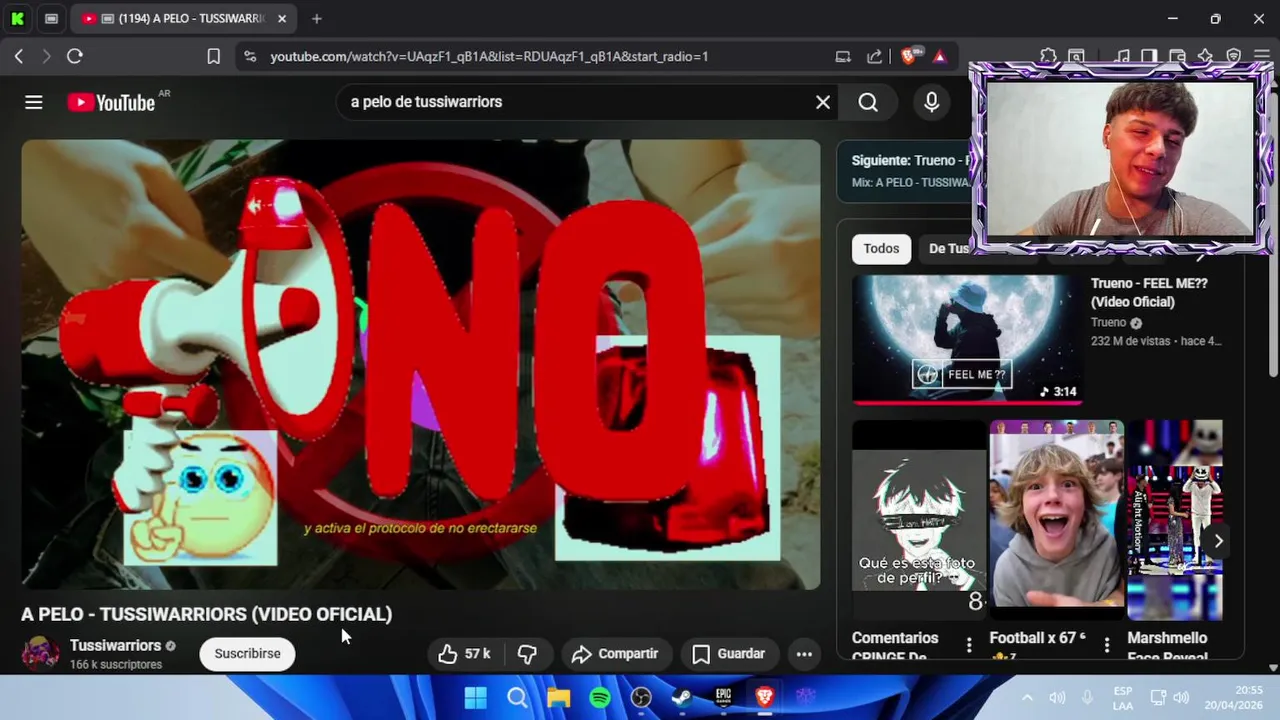Show next shorts with the right arrow
The width and height of the screenshot is (1280, 720).
click(x=1218, y=541)
